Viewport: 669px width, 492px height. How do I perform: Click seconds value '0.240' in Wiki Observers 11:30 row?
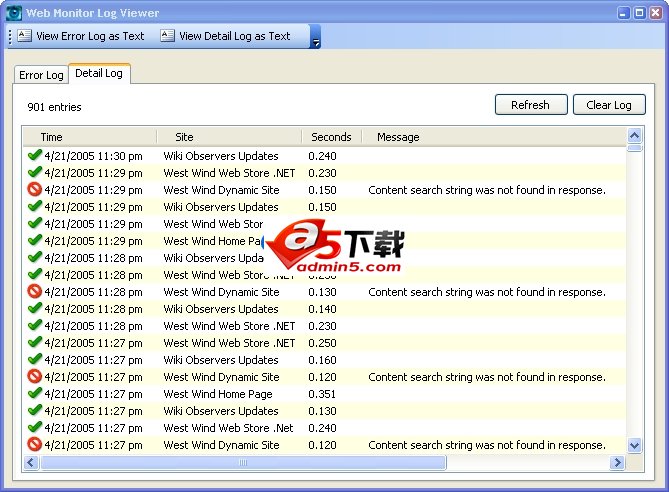[x=322, y=156]
